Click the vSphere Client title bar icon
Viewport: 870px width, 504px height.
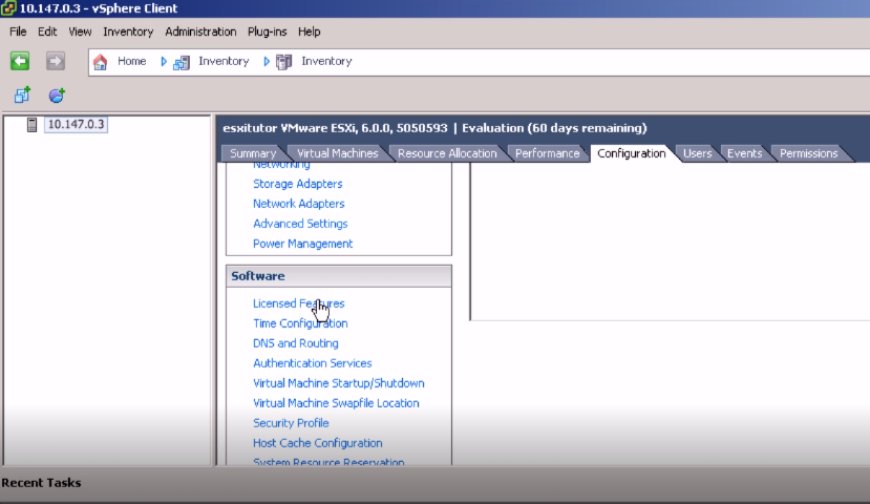[x=8, y=8]
